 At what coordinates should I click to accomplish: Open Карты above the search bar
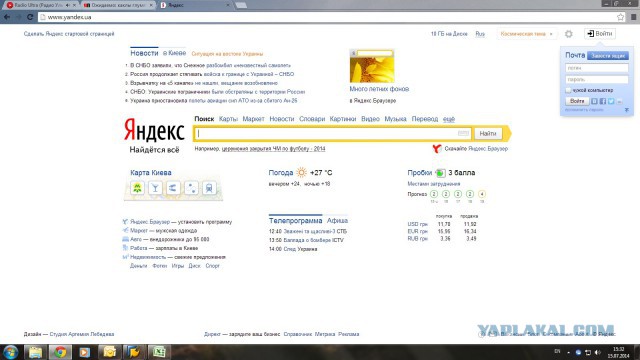(x=228, y=119)
